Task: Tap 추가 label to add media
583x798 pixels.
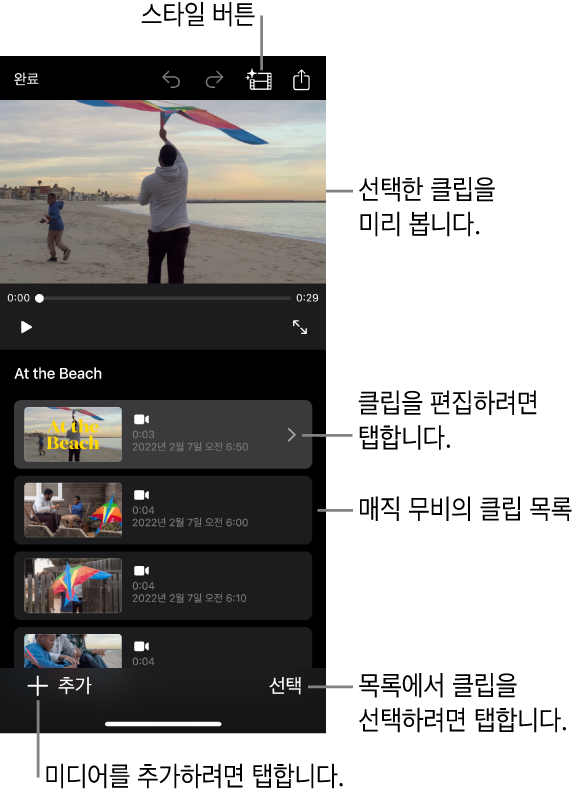Action: pyautogui.click(x=75, y=686)
